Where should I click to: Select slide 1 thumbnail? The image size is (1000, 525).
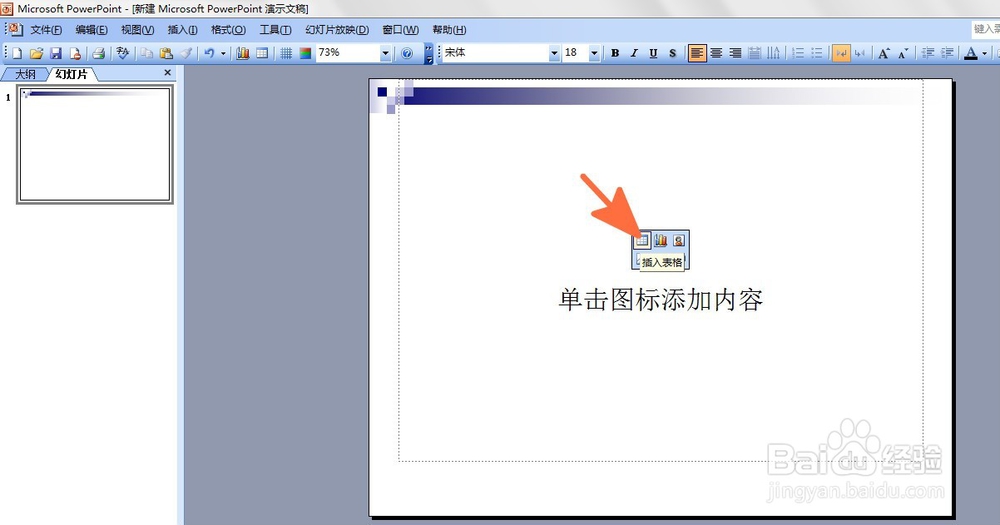(x=95, y=144)
